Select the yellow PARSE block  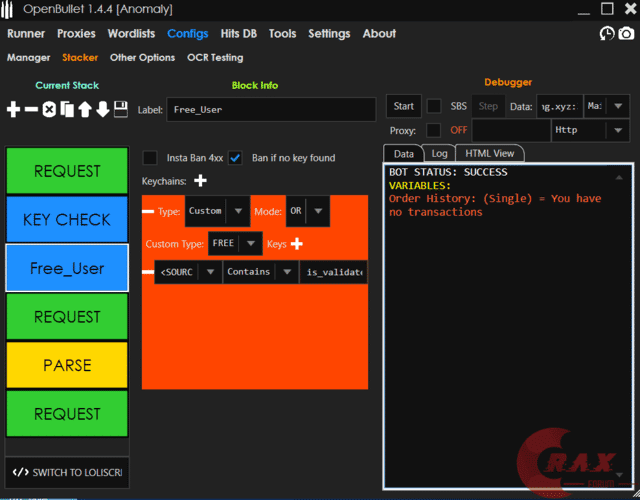pos(67,366)
